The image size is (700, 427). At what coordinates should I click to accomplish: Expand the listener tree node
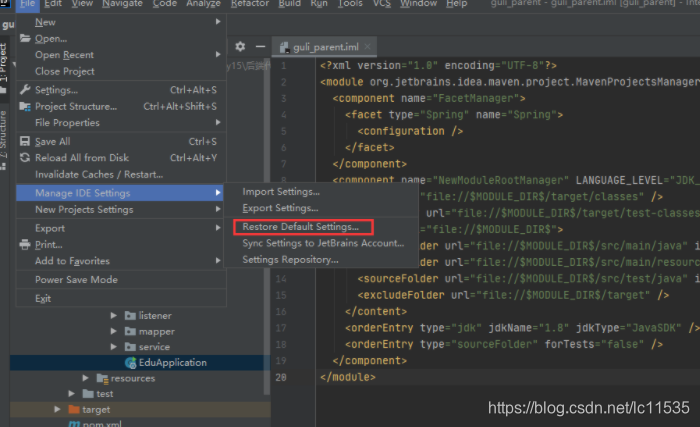click(114, 316)
